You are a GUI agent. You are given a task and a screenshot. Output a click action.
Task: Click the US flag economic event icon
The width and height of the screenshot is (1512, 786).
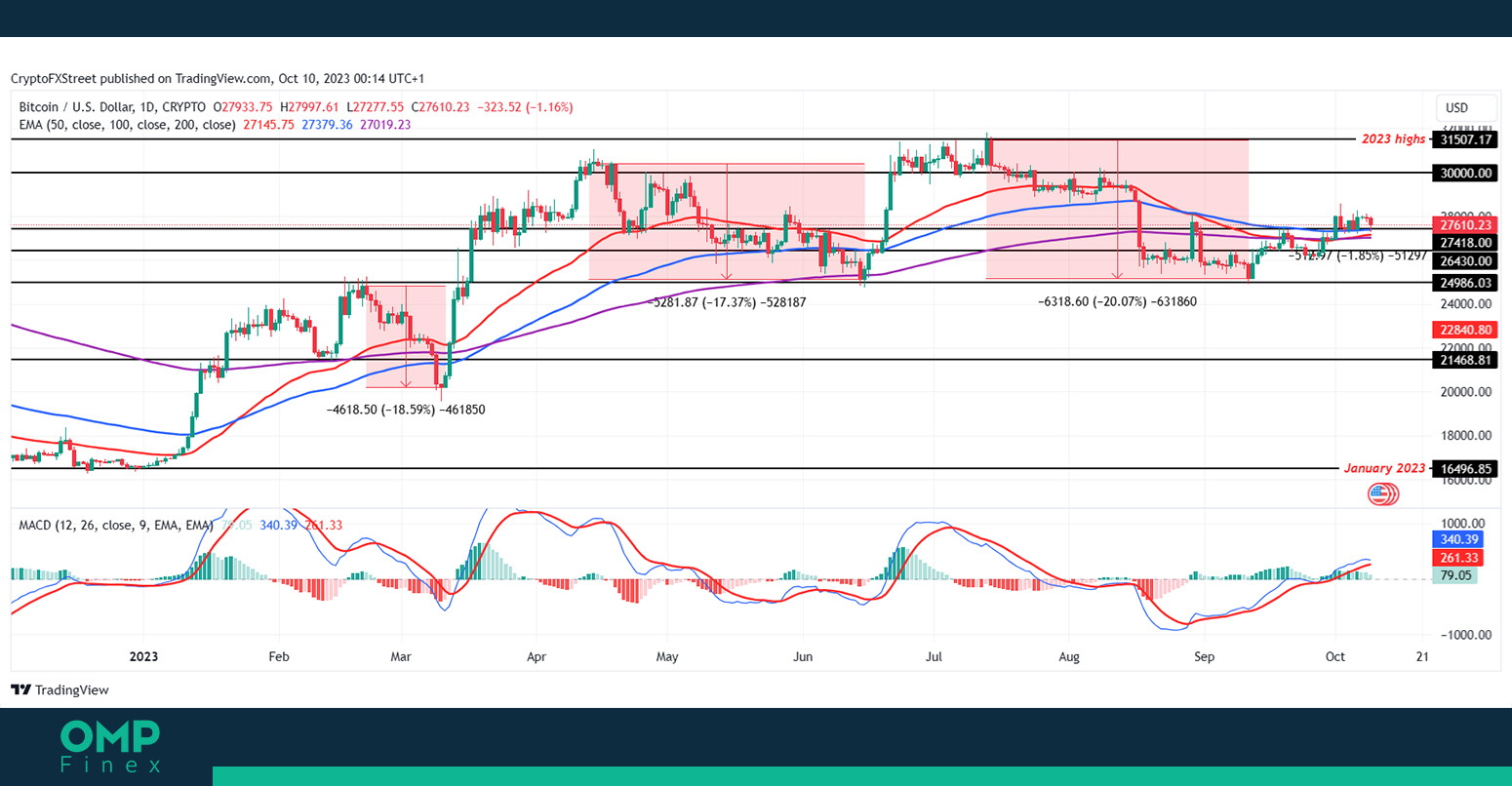point(1382,493)
